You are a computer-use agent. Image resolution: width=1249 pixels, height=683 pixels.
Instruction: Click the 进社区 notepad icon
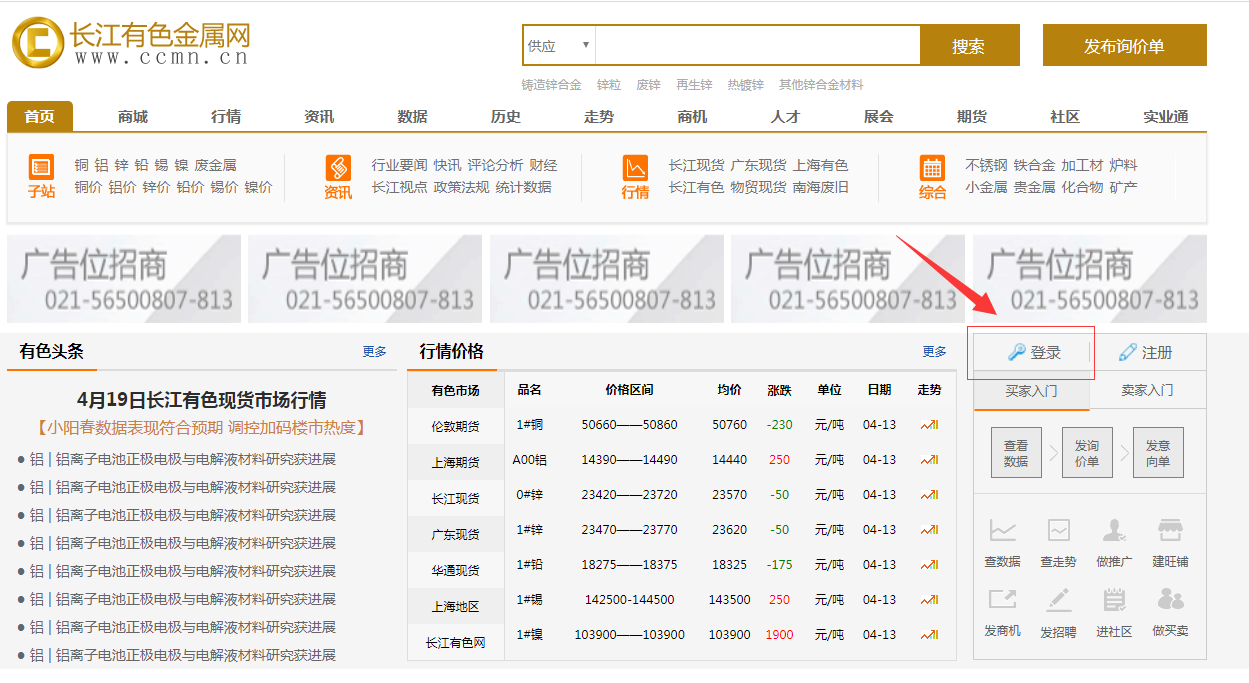click(x=1114, y=600)
